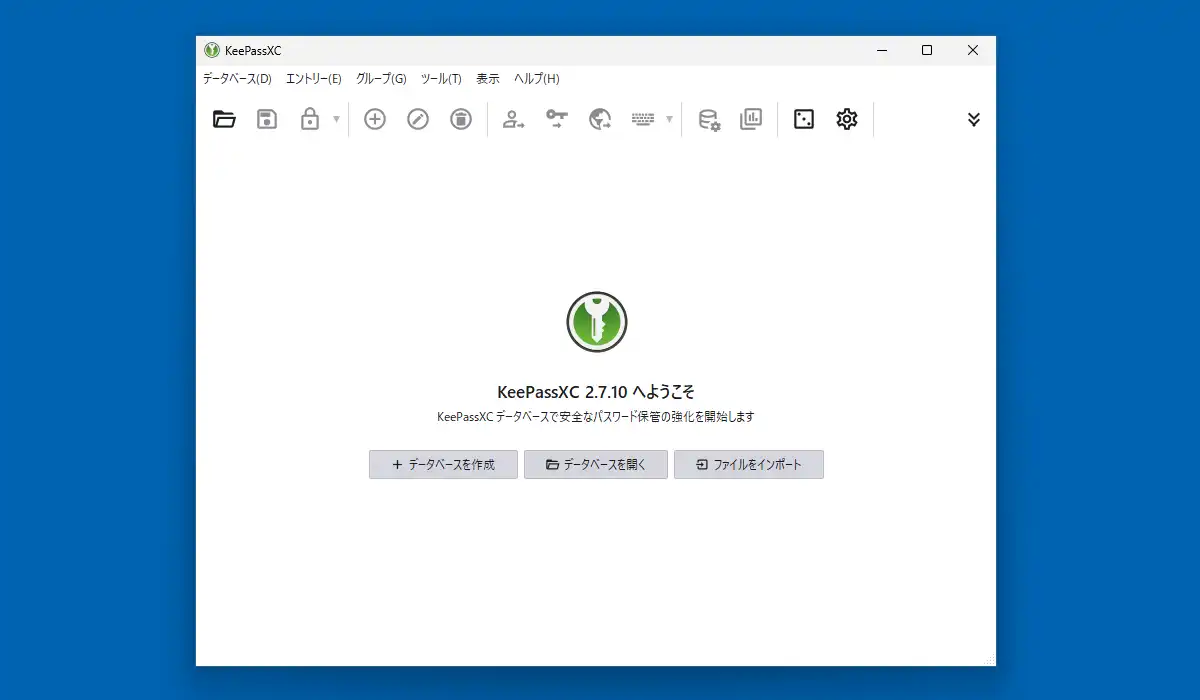Click the データベースを開く button
The height and width of the screenshot is (700, 1200).
tap(596, 465)
